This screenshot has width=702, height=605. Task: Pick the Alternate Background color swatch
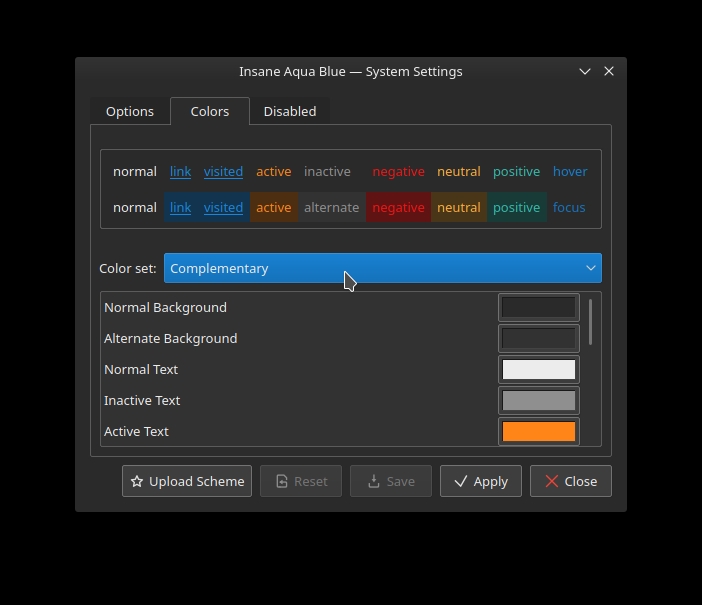click(x=539, y=339)
